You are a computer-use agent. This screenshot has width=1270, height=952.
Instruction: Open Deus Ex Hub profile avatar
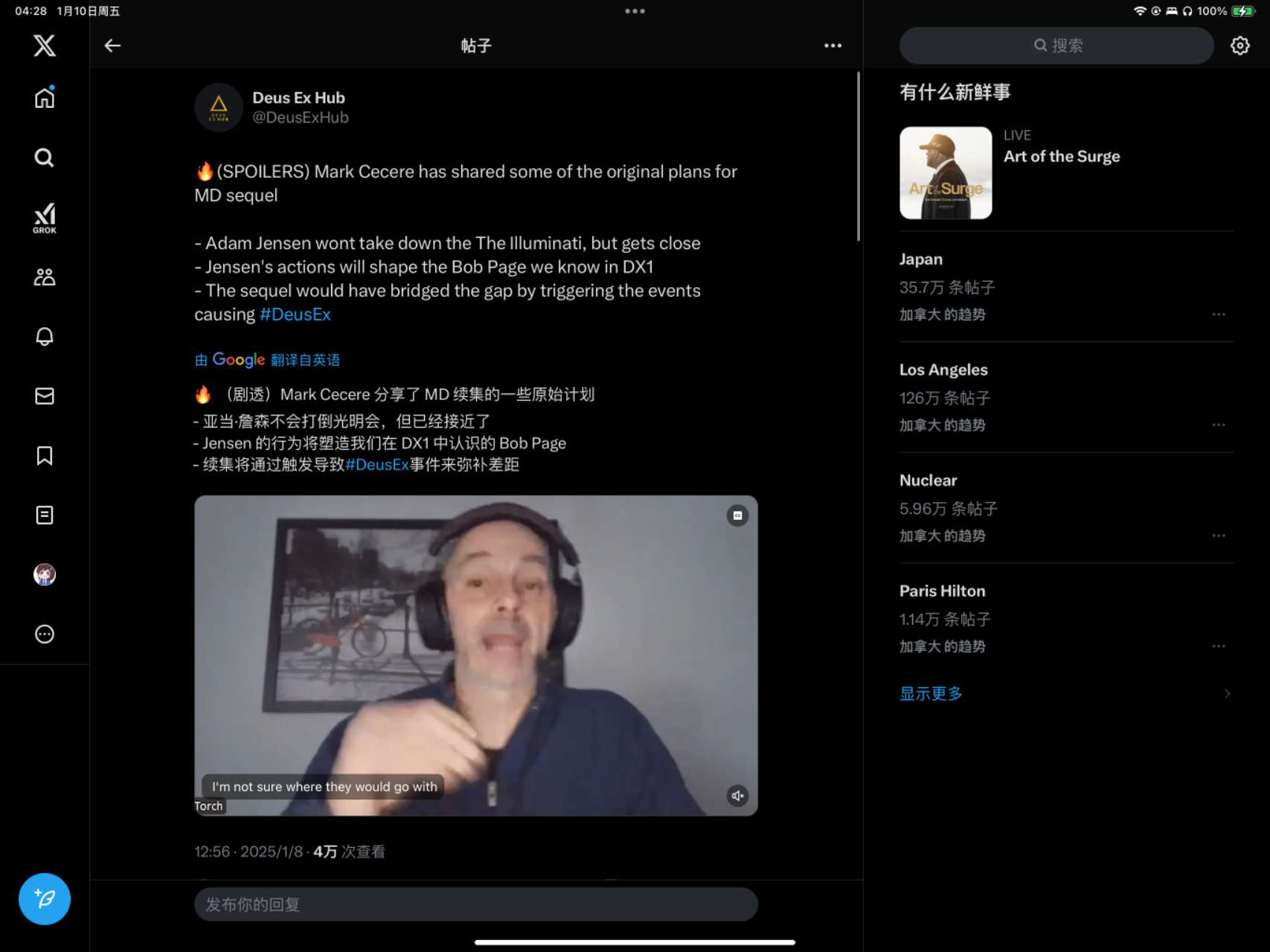(x=219, y=107)
